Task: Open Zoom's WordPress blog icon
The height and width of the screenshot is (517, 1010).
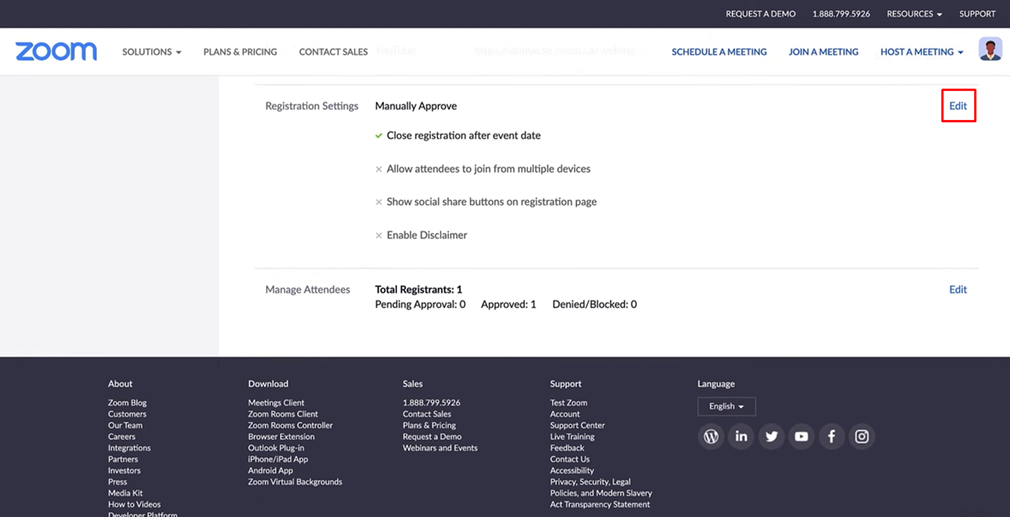Action: click(711, 436)
